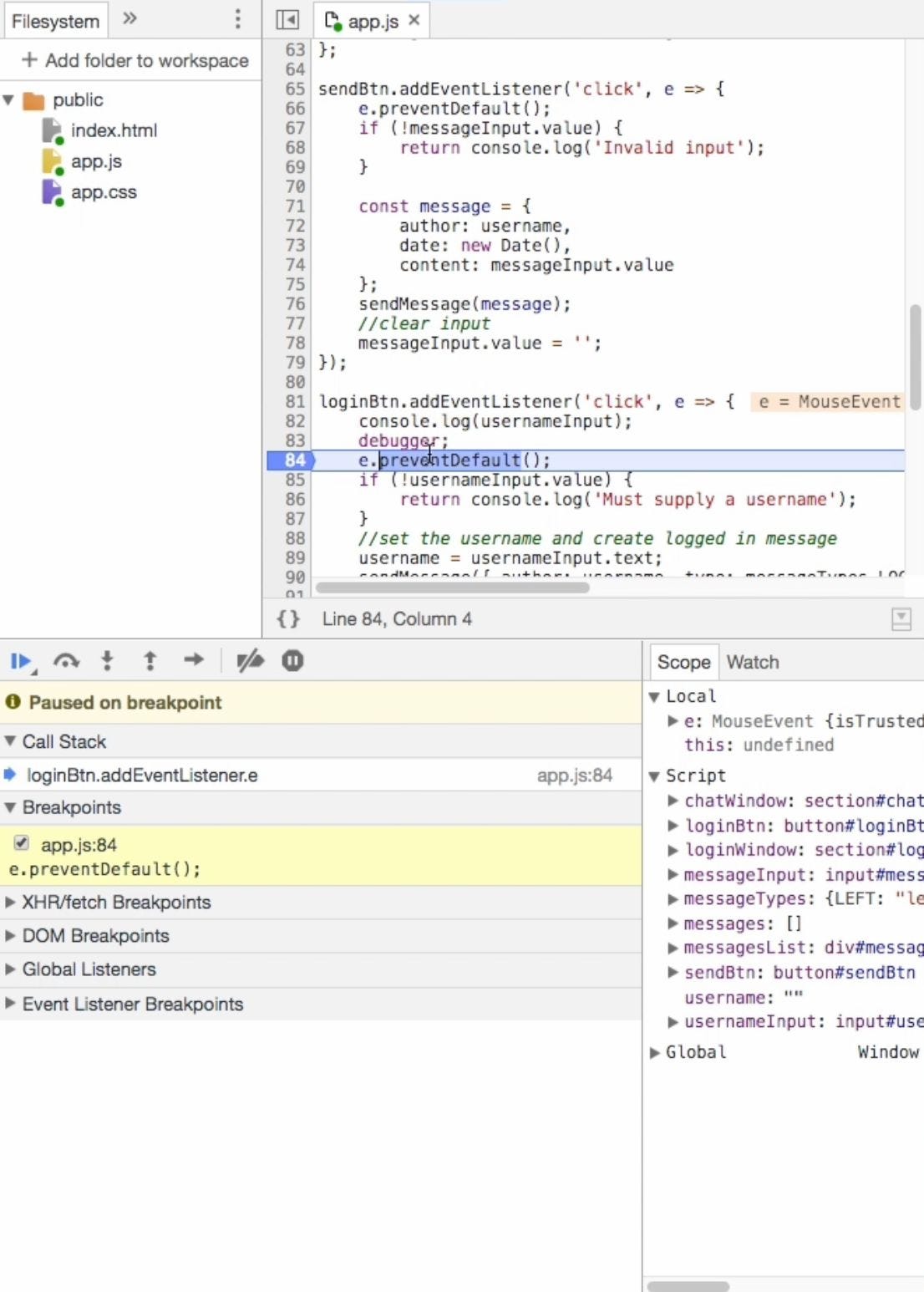The image size is (924, 1292).
Task: Toggle pause on exceptions
Action: click(292, 661)
